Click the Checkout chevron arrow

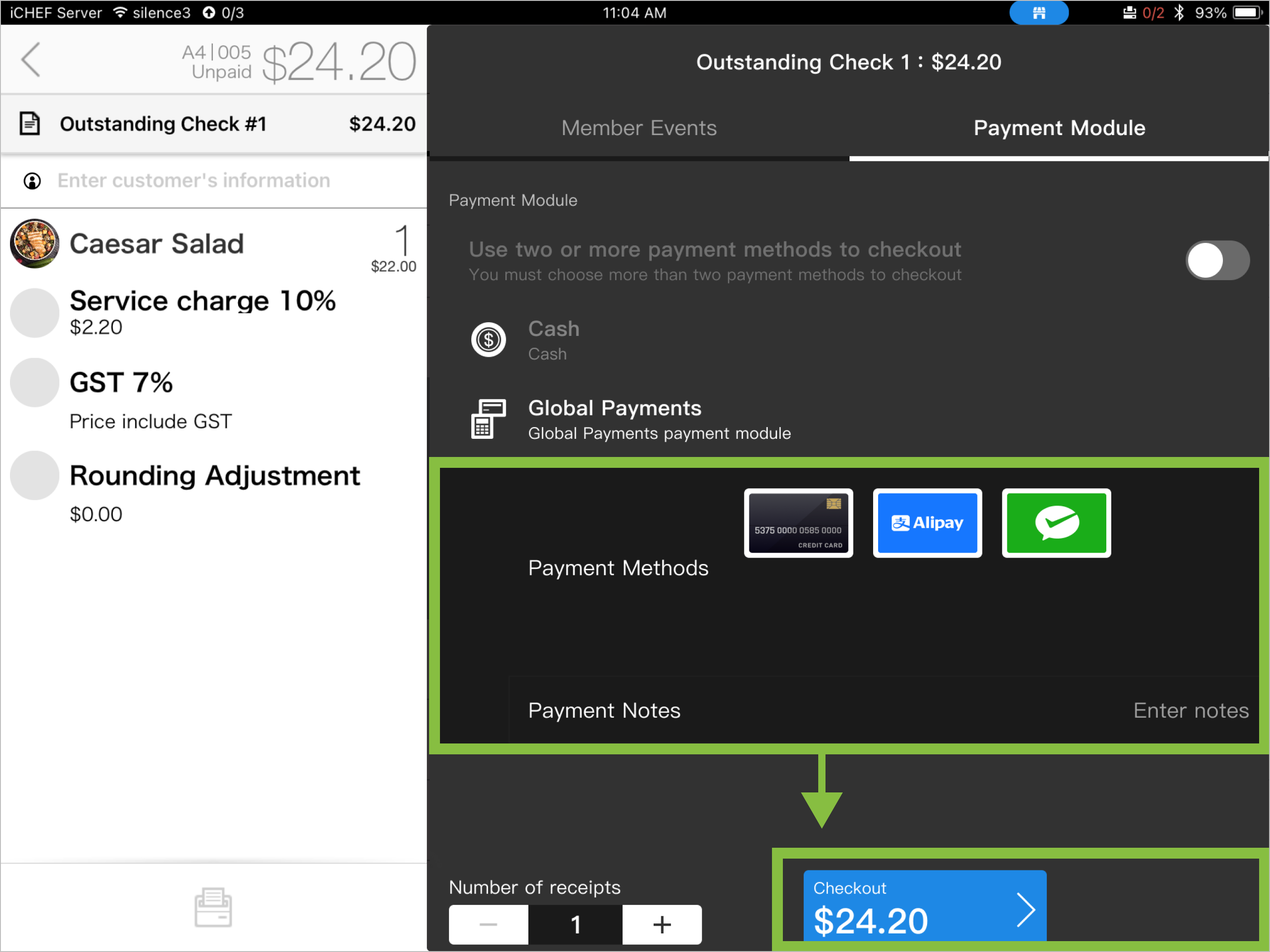tap(1026, 909)
